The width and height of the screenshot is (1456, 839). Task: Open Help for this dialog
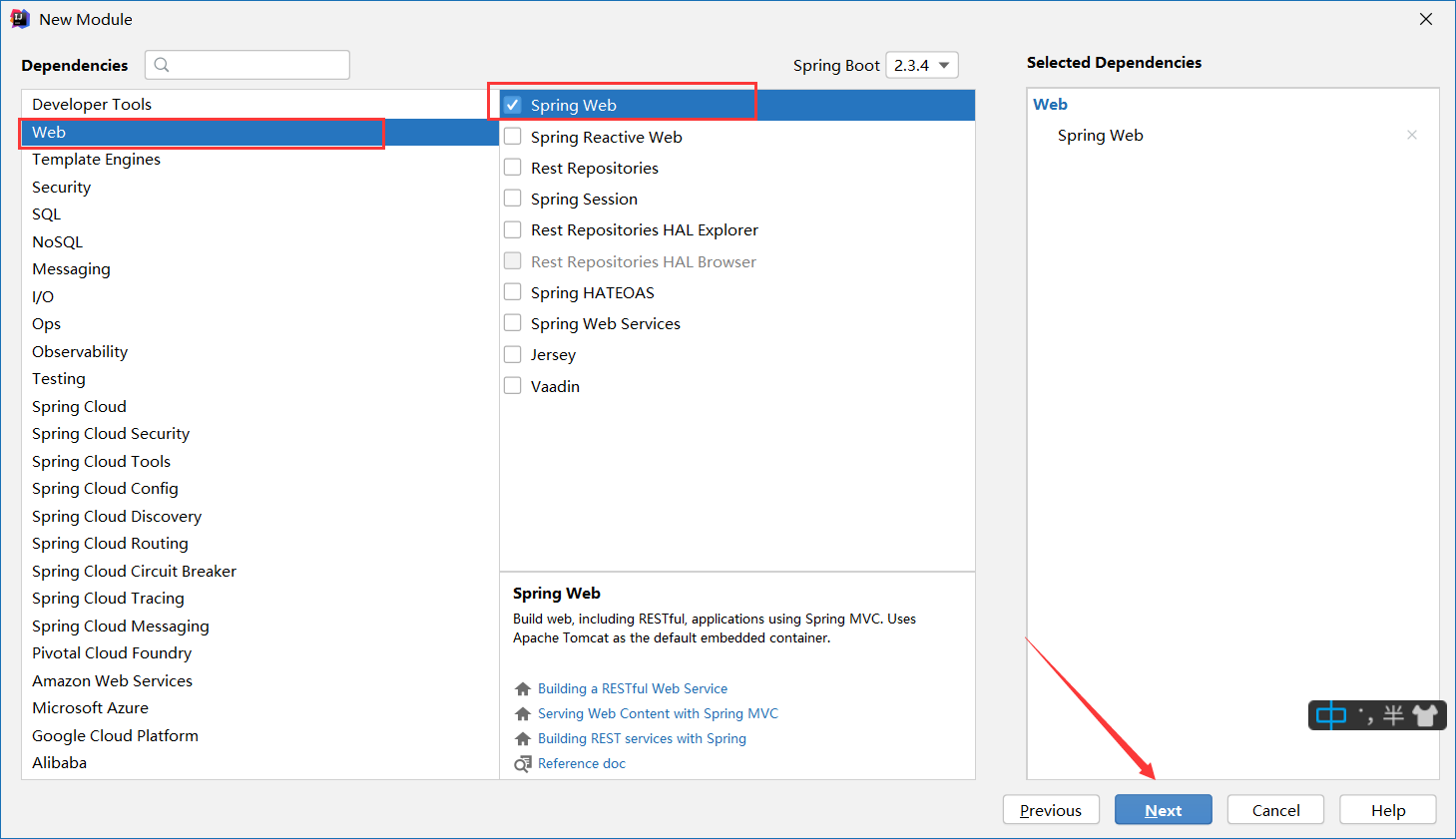(1388, 810)
